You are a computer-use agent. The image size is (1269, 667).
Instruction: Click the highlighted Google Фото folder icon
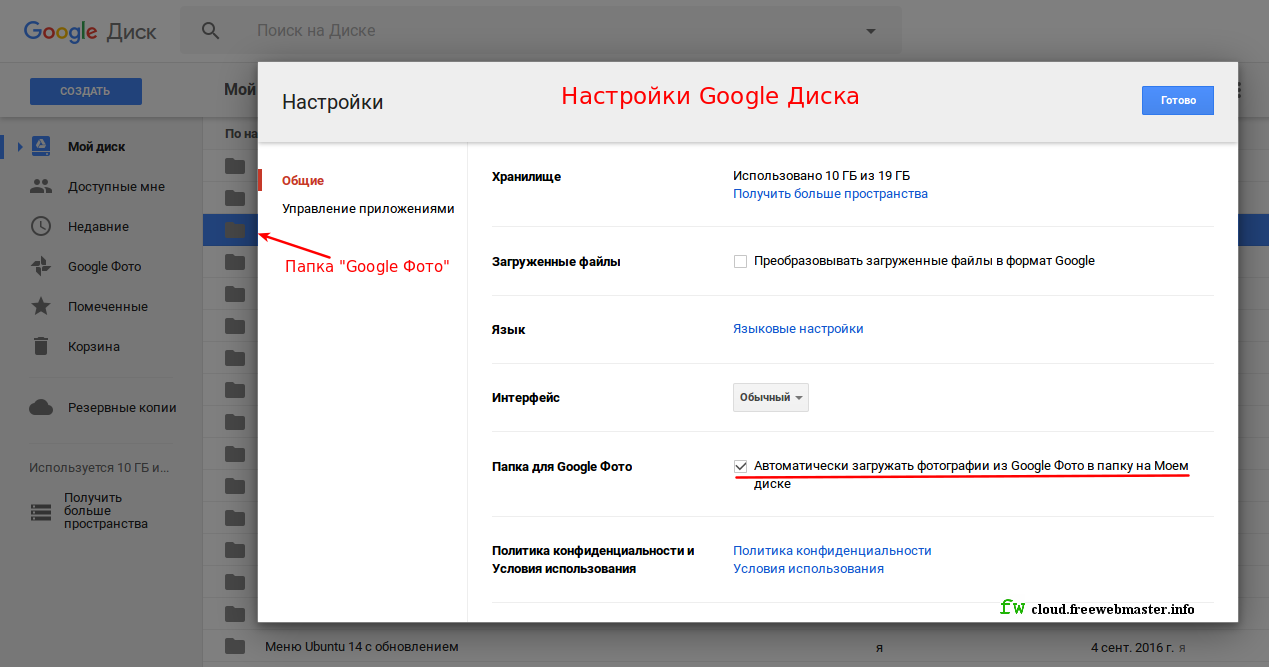tap(234, 230)
